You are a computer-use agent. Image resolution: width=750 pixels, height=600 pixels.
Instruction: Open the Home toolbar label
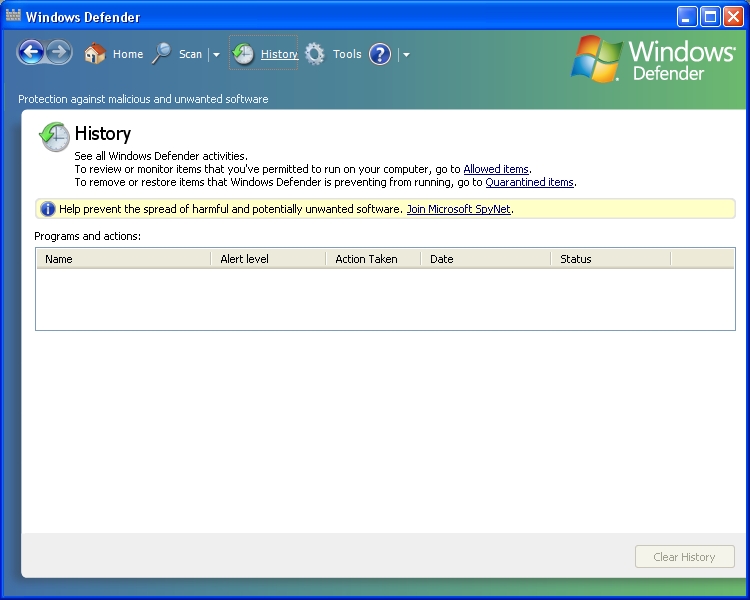128,54
